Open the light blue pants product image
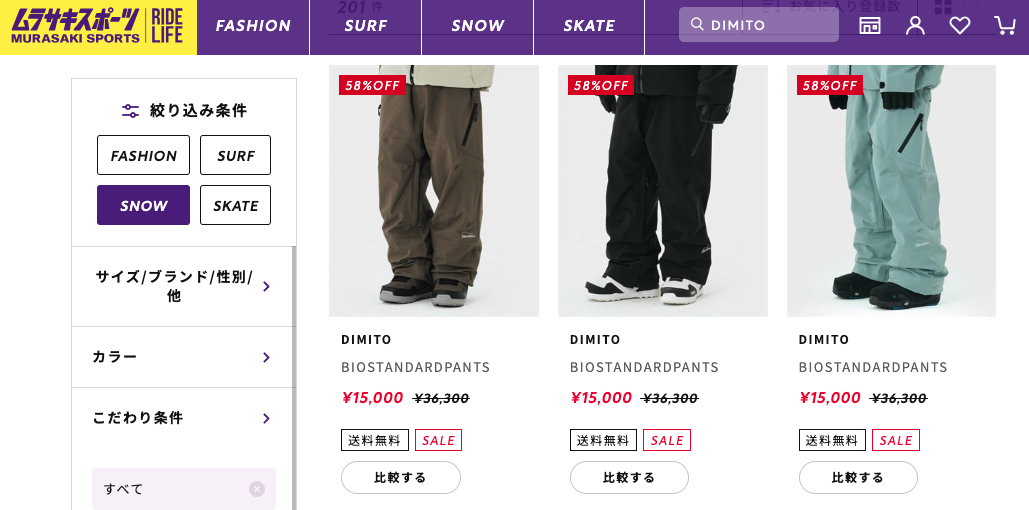This screenshot has height=510, width=1029. pos(891,190)
